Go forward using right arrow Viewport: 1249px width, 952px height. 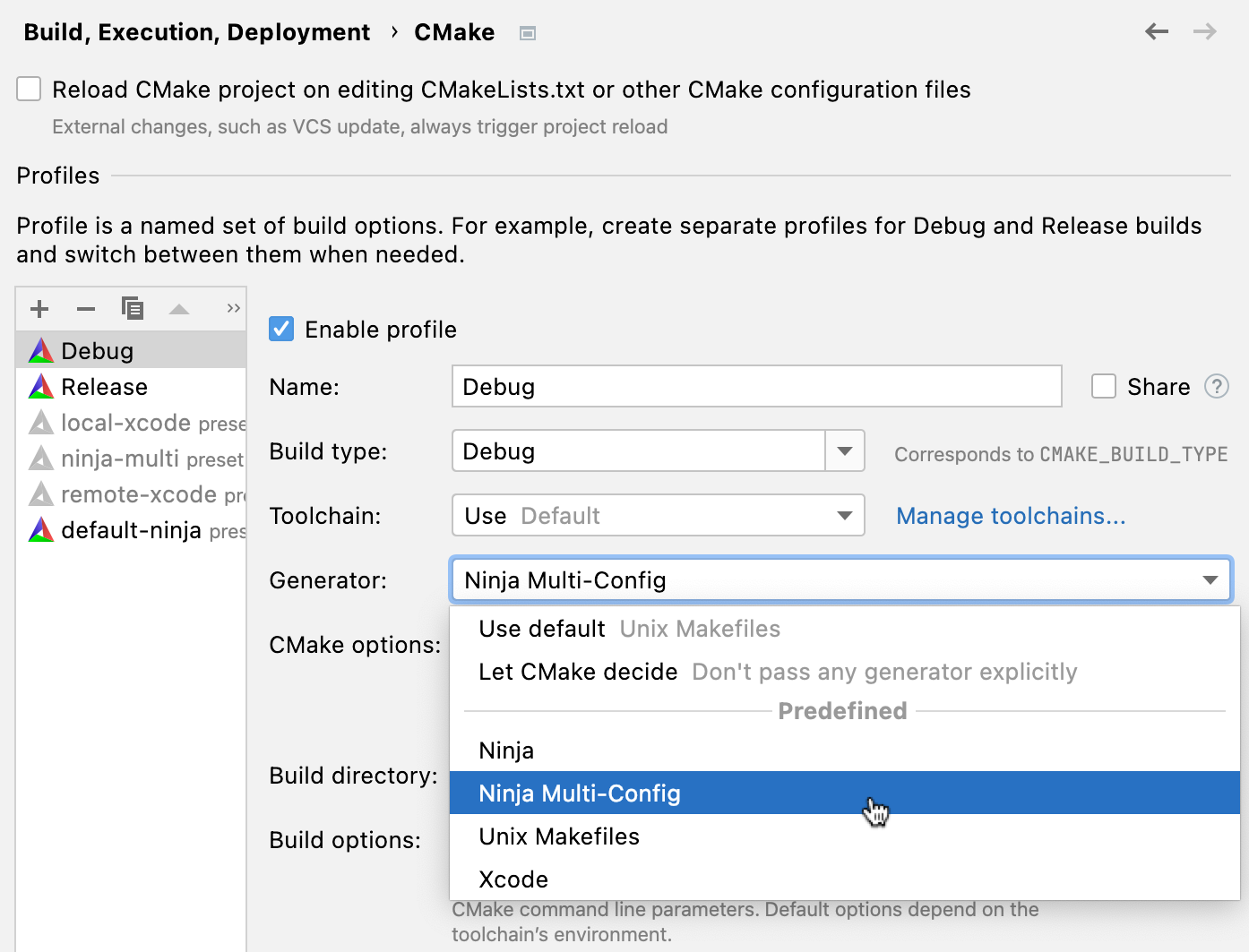coord(1205,32)
